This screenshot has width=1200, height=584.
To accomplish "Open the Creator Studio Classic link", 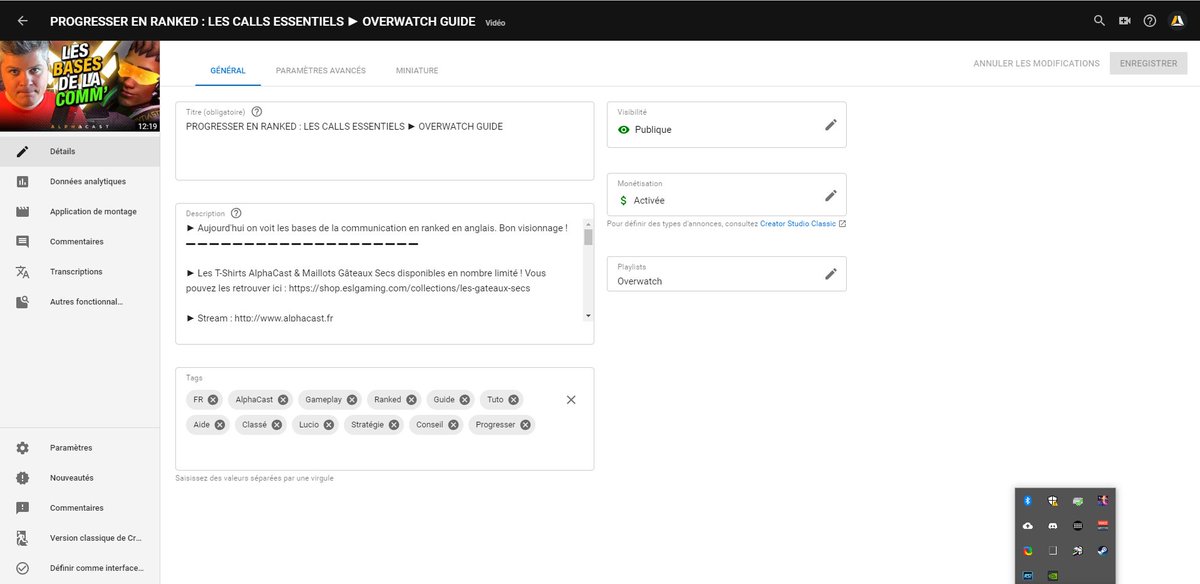I will click(803, 224).
